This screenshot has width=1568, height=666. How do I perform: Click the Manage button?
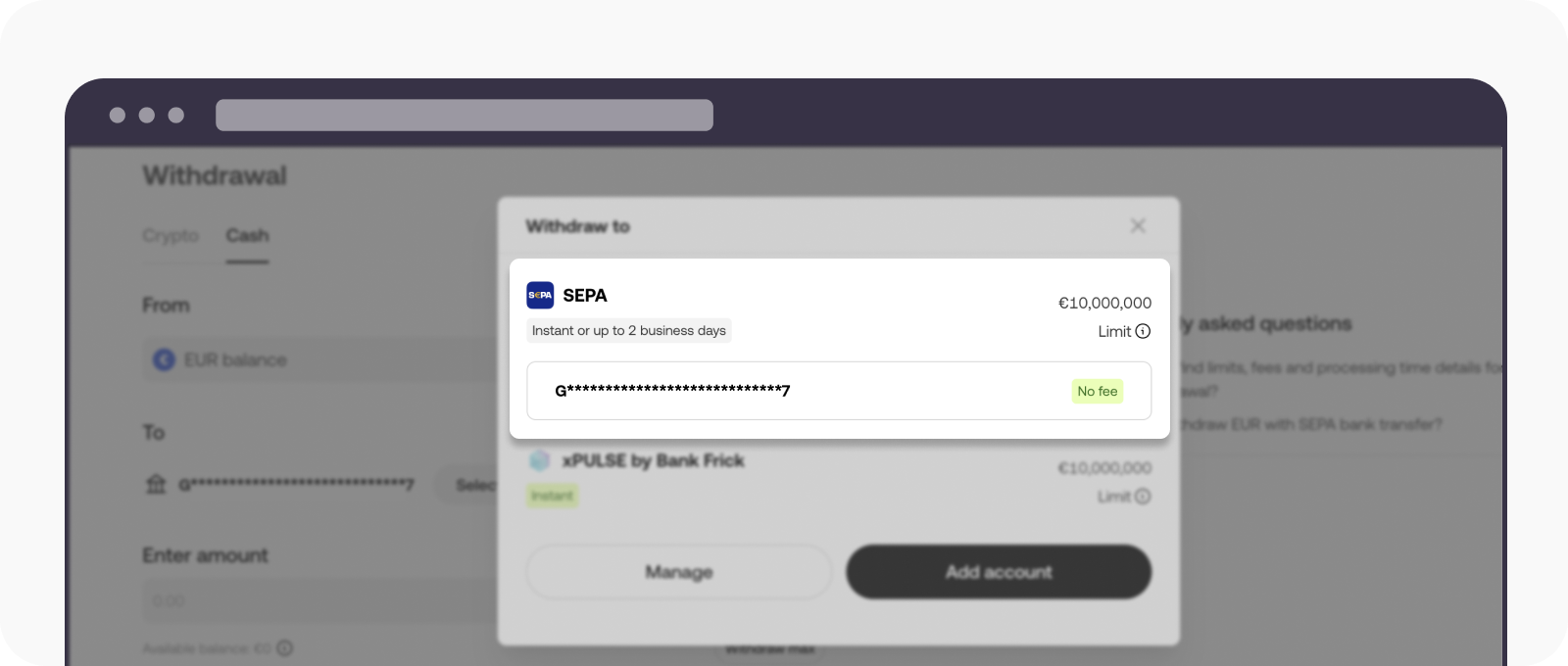[678, 572]
